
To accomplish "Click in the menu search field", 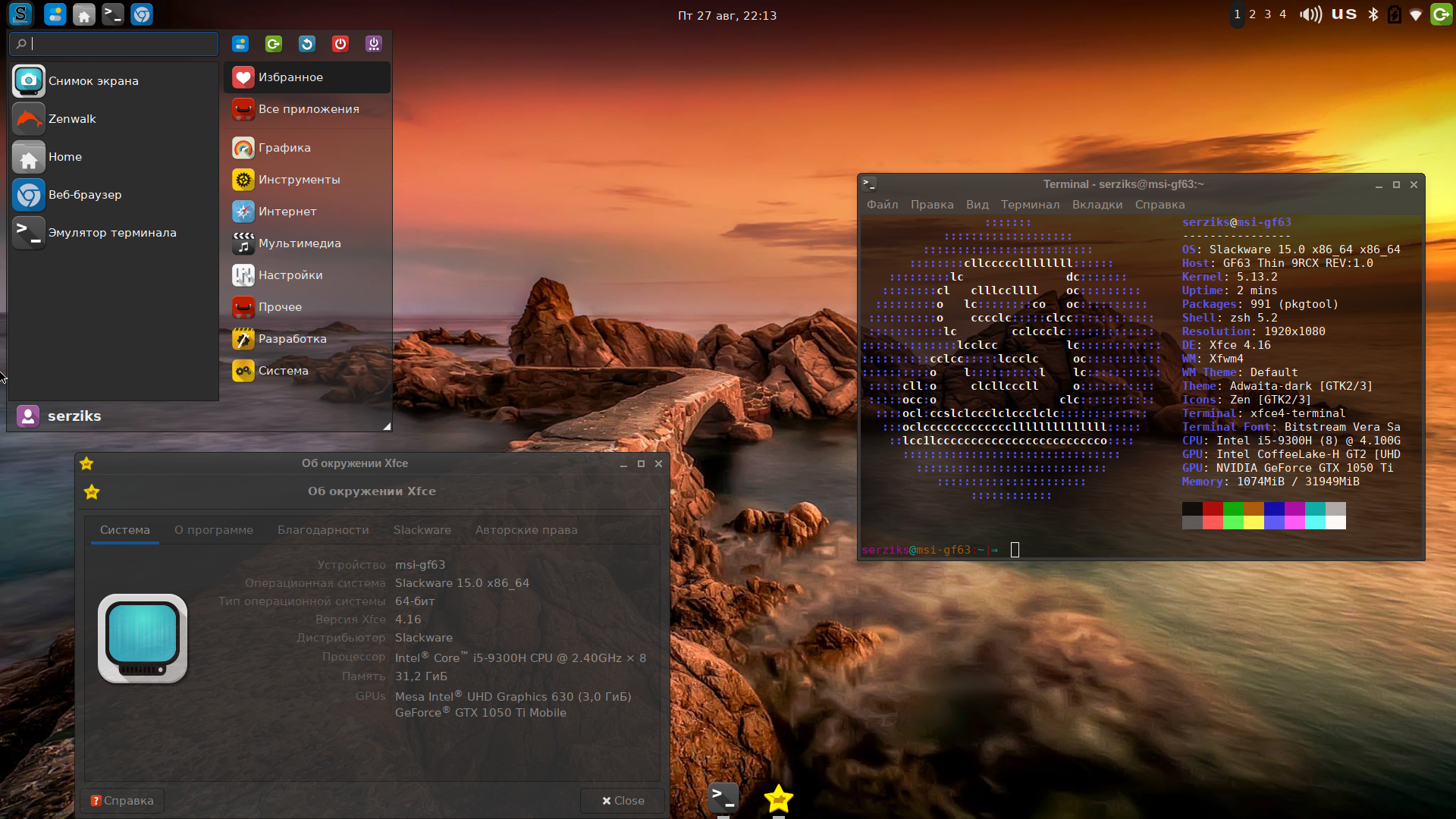I will [x=121, y=44].
